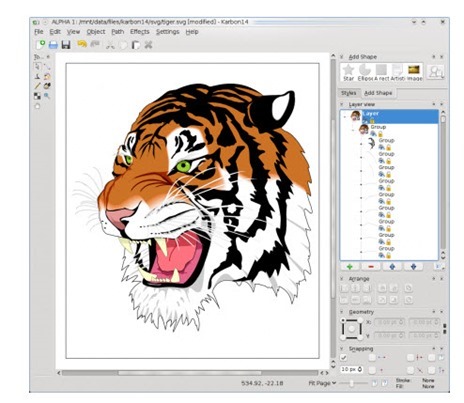
Task: Undo last action with yellow arrow
Action: (x=82, y=44)
